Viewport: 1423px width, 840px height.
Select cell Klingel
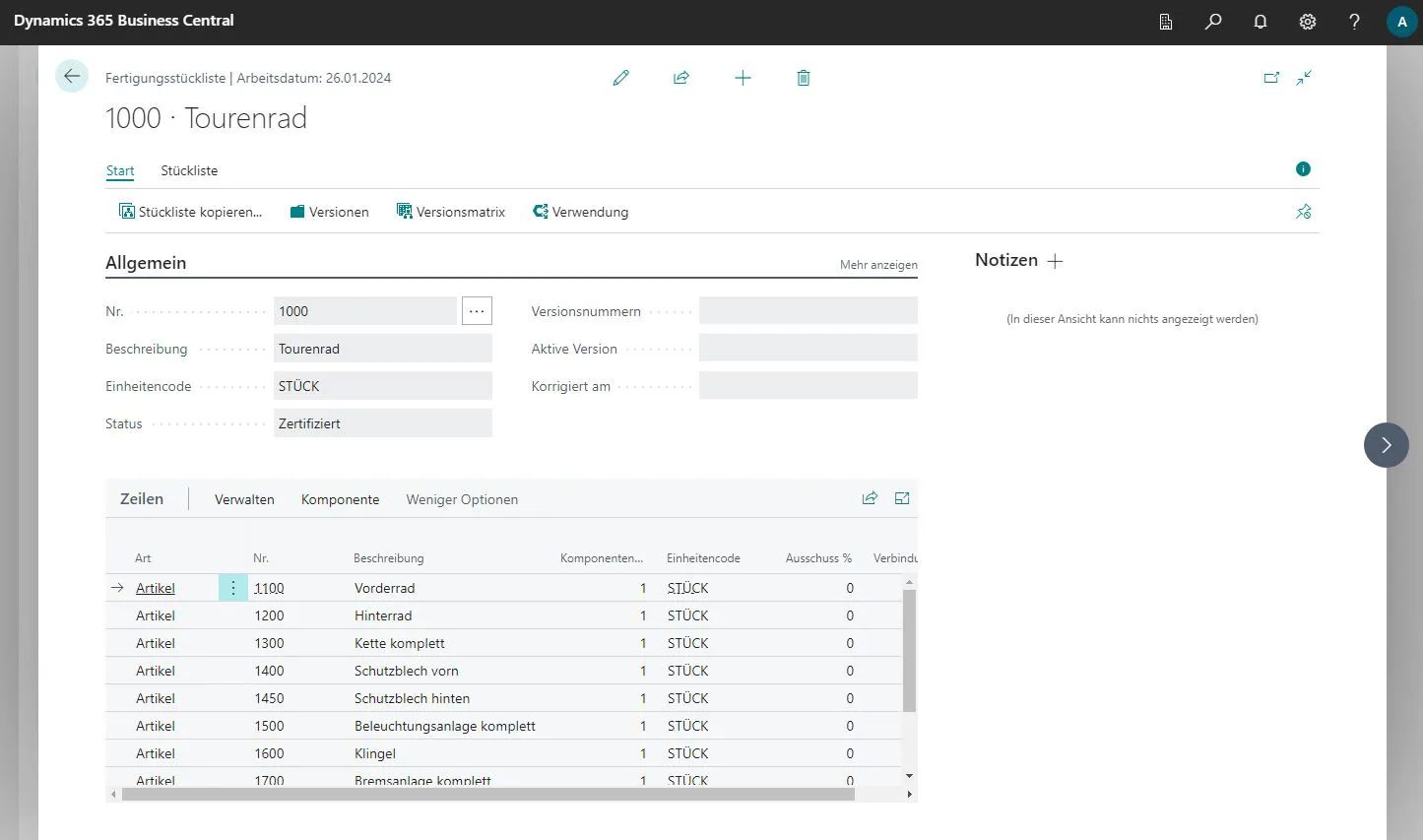click(x=375, y=753)
